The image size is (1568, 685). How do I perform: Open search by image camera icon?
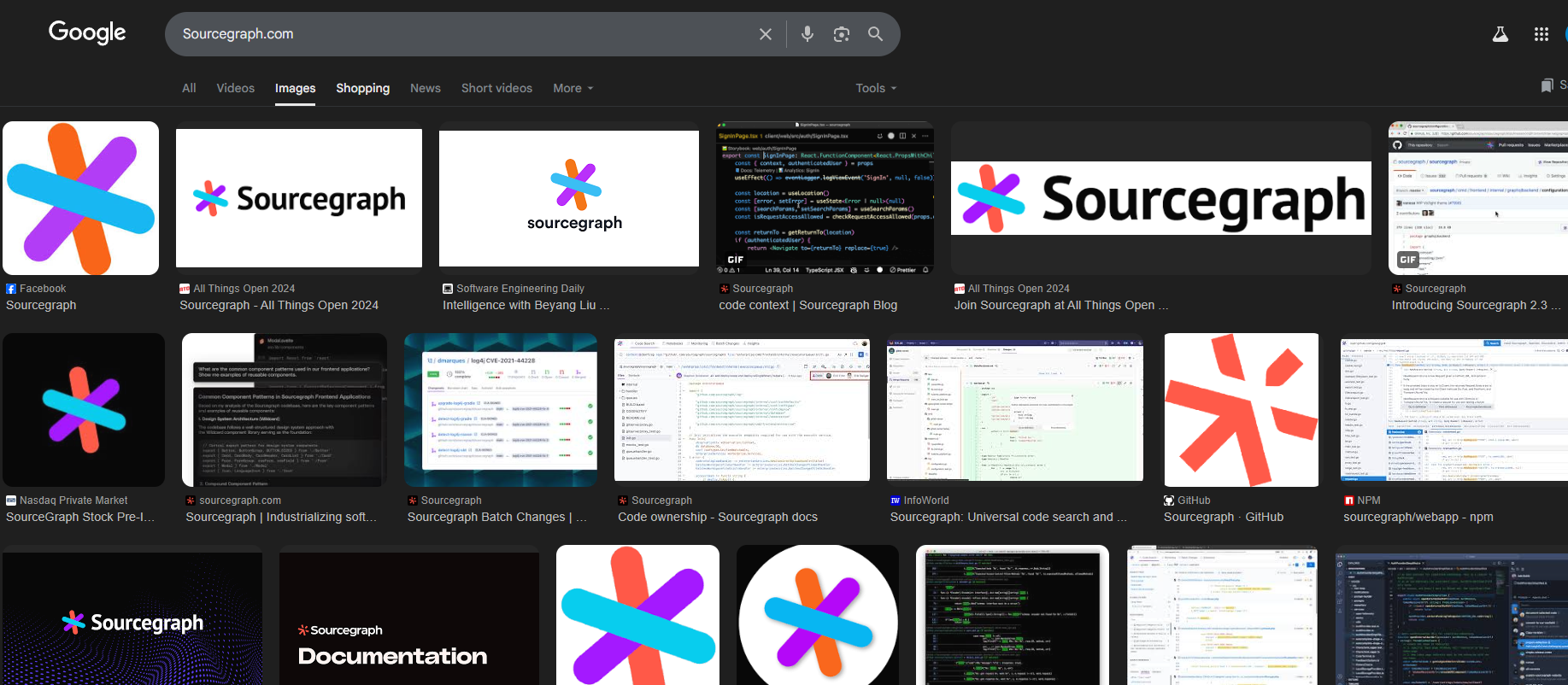[x=842, y=34]
